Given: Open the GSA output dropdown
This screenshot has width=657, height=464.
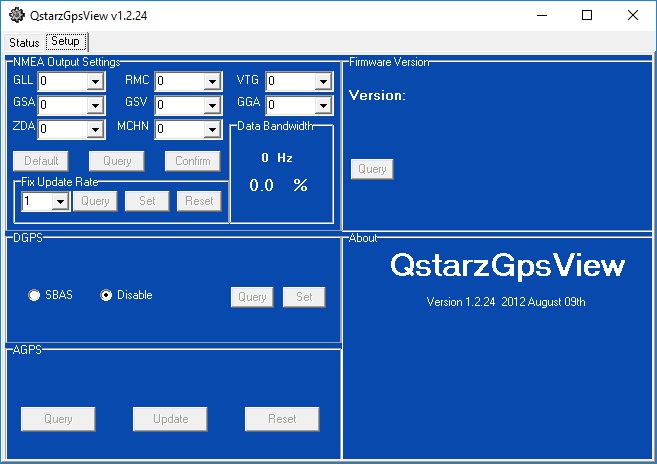Looking at the screenshot, I should tap(96, 105).
